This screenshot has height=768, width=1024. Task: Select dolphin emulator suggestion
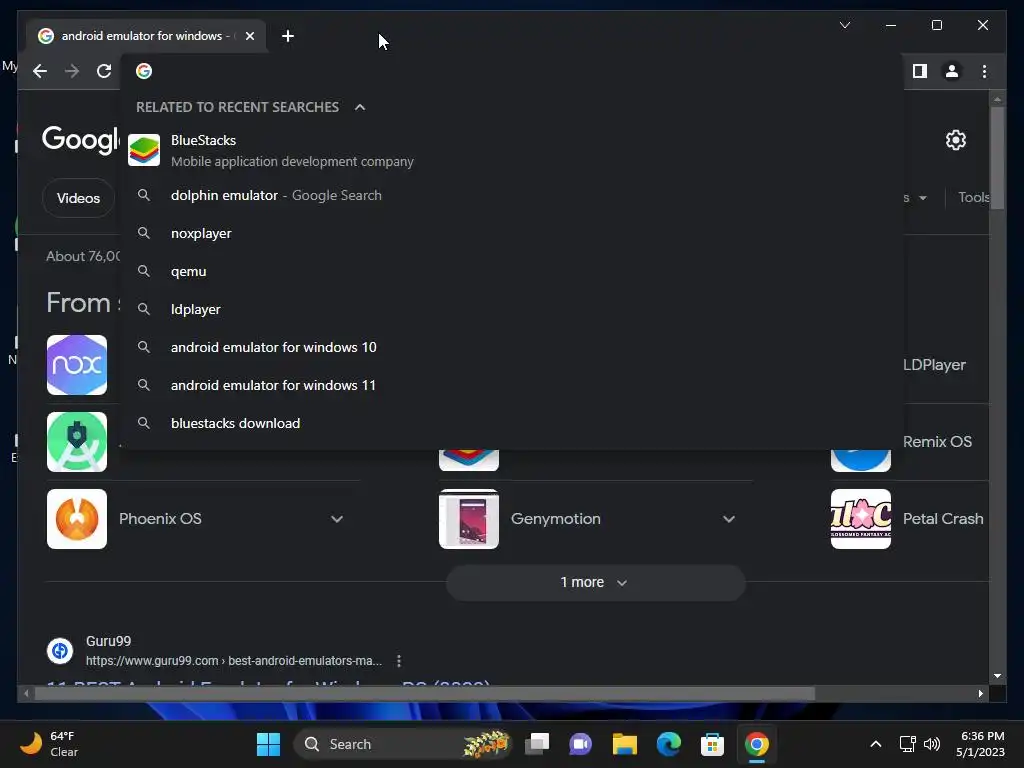pos(513,195)
